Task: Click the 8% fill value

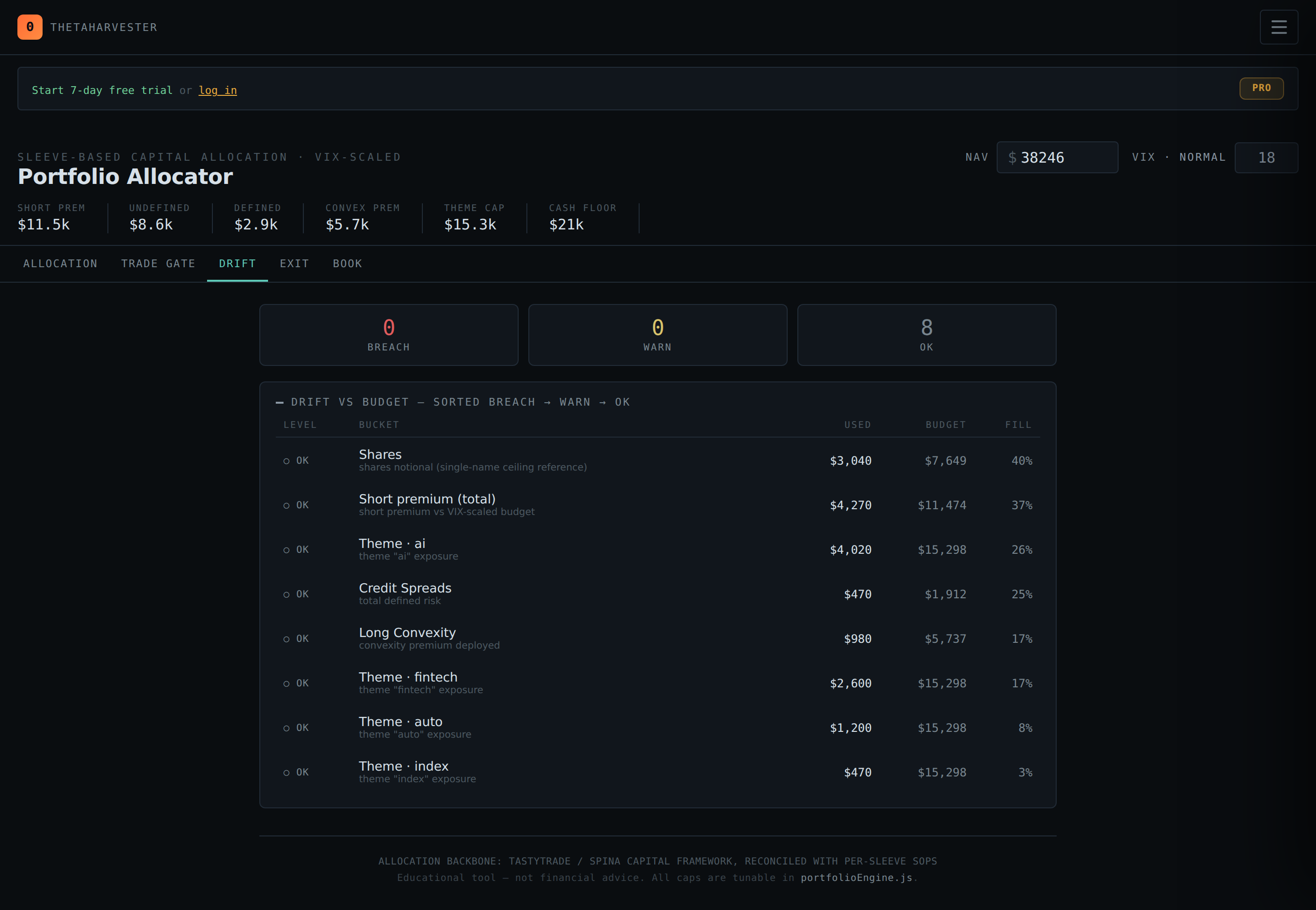Action: coord(1025,728)
